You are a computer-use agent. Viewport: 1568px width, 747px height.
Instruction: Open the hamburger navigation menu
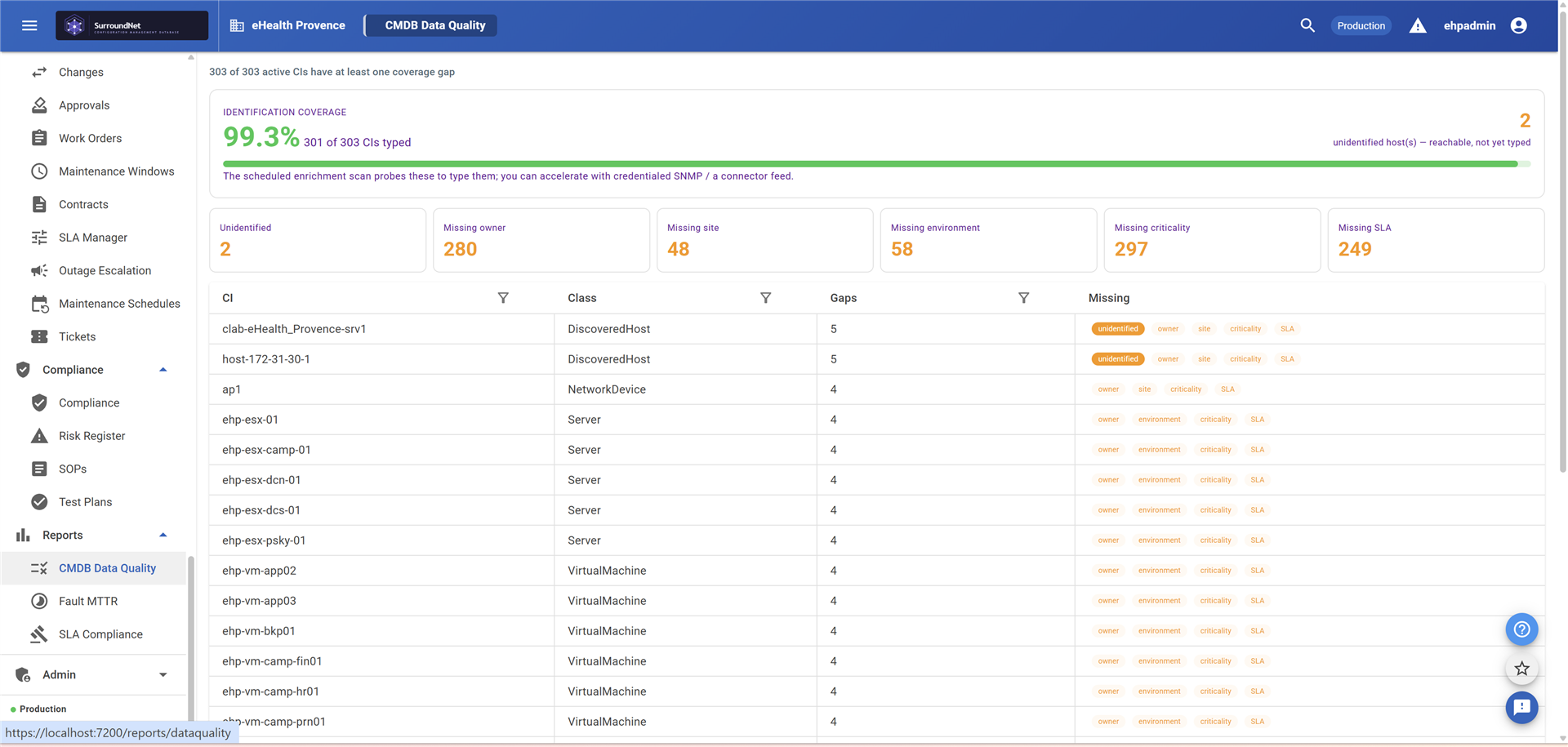pyautogui.click(x=29, y=25)
